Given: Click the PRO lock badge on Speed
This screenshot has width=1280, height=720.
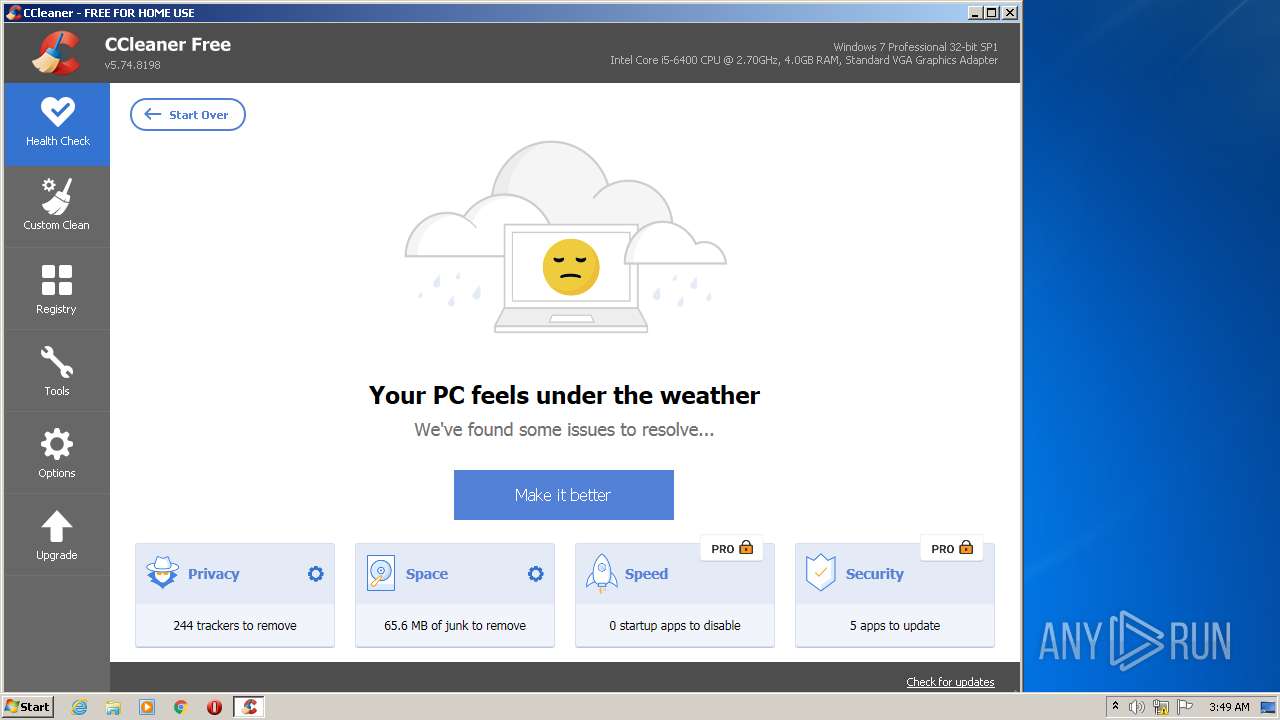Looking at the screenshot, I should click(x=732, y=548).
